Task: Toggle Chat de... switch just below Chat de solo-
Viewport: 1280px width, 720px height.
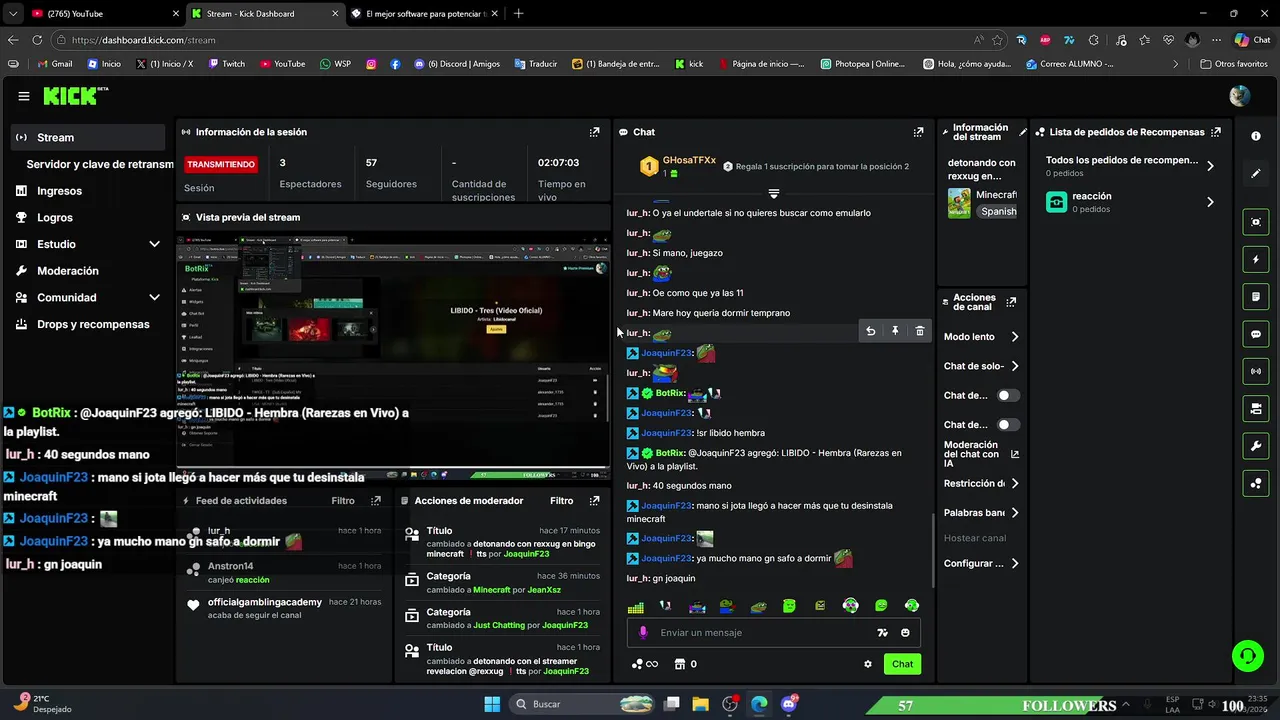Action: click(1008, 396)
